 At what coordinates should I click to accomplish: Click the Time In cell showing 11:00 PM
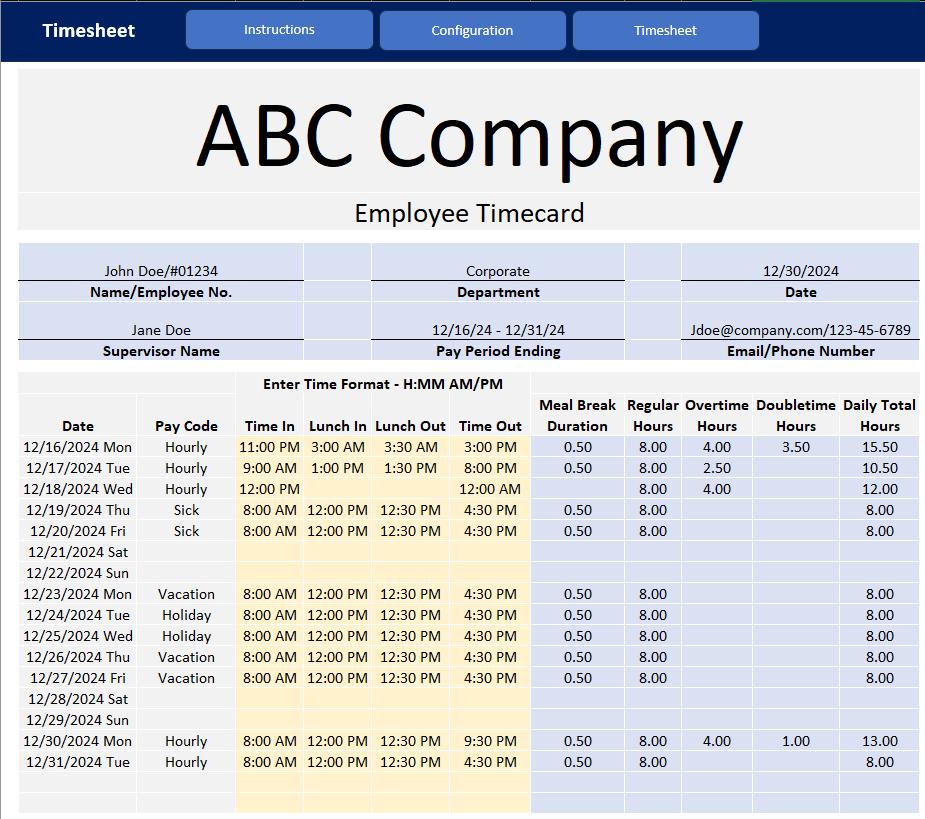tap(269, 447)
